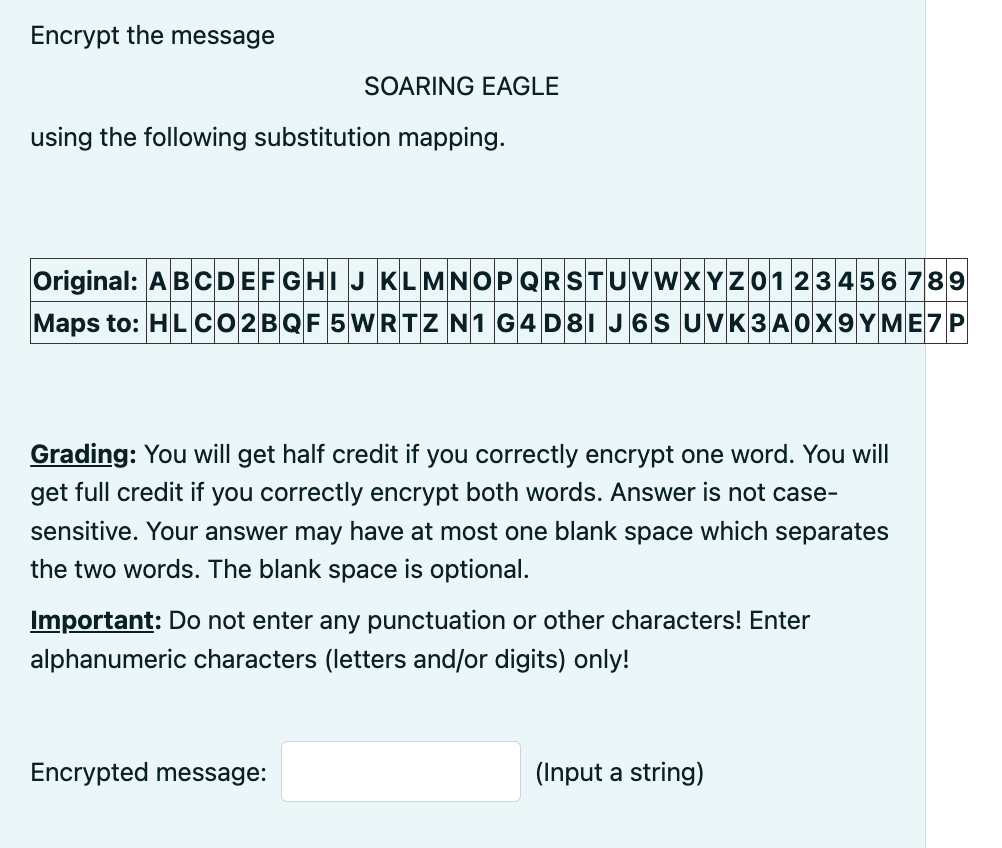Click the underlined Important heading
Viewport: 1002px width, 848px height.
91,620
